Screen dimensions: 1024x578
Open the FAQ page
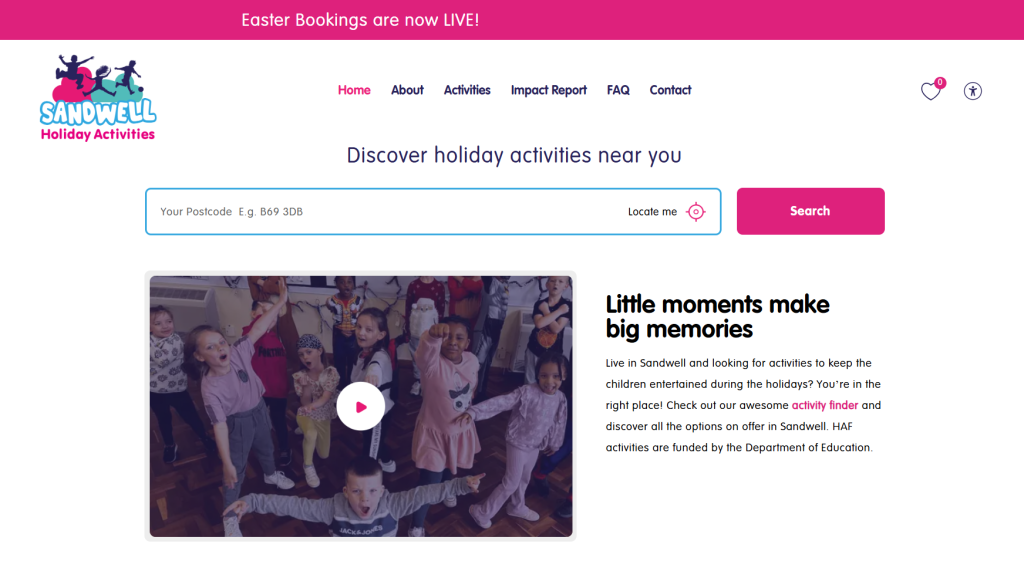618,90
